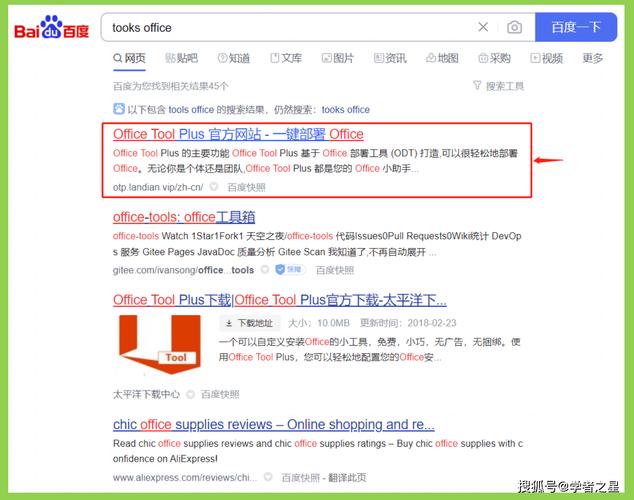Screen dimensions: 634x500
Task: Open image search via camera icon
Action: coord(514,27)
